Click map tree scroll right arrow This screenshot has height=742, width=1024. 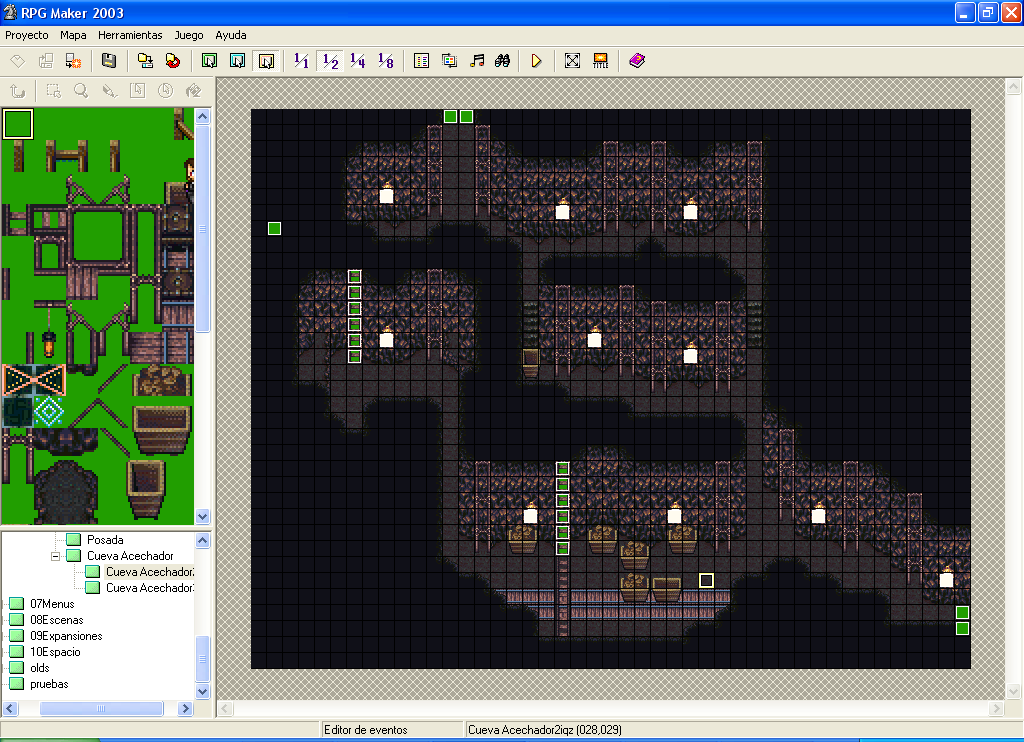[185, 709]
